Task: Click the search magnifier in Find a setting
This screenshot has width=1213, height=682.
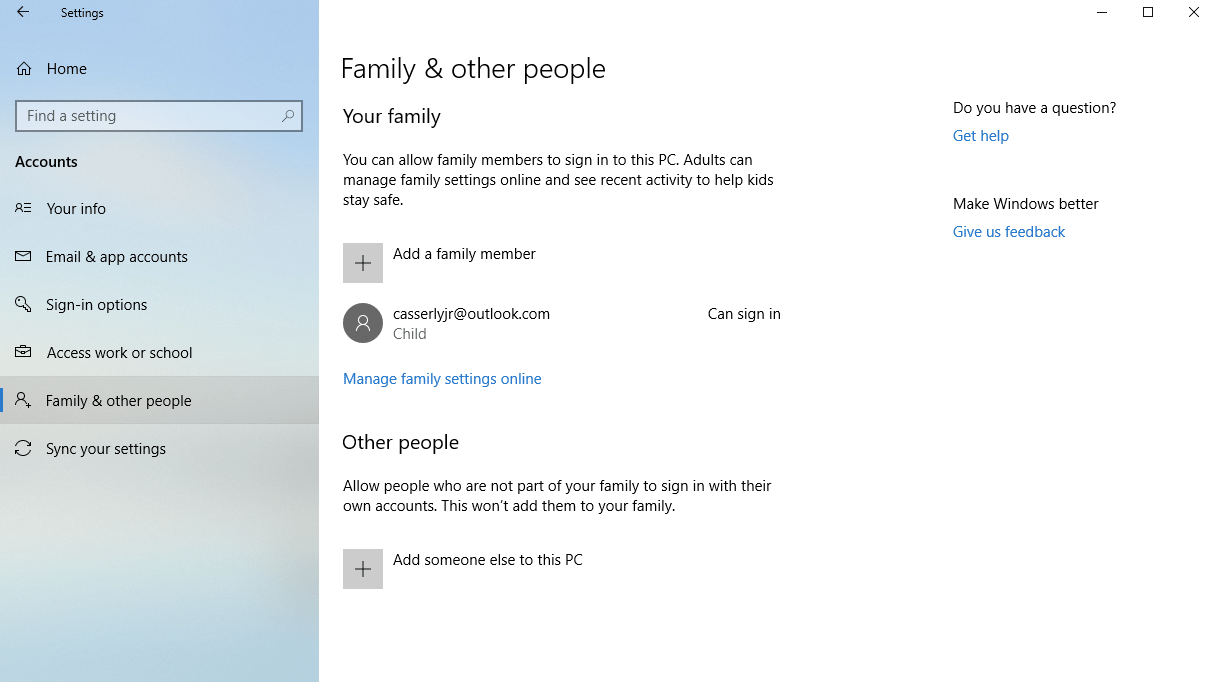Action: click(x=288, y=116)
